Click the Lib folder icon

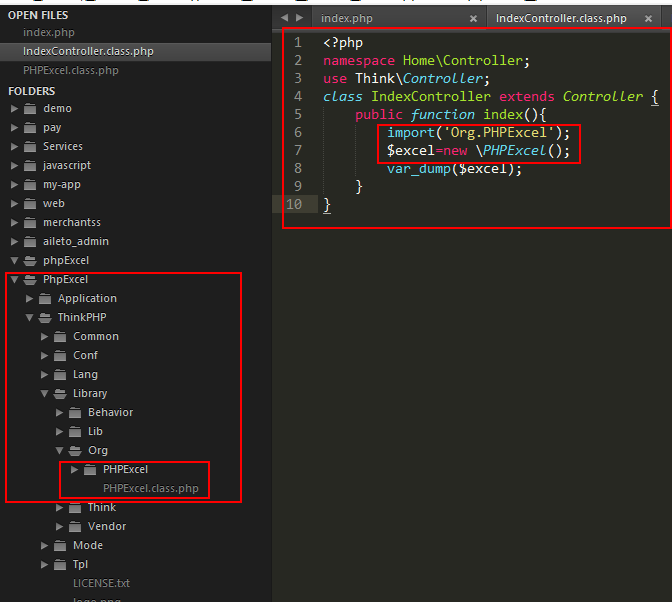click(x=75, y=431)
